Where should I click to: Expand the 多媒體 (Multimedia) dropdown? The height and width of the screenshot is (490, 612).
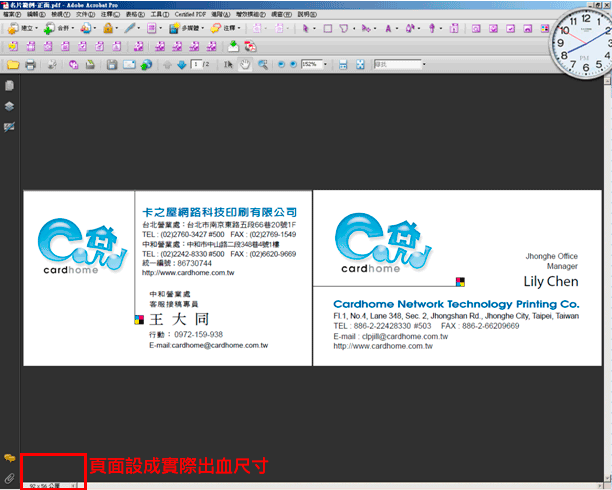coord(187,28)
